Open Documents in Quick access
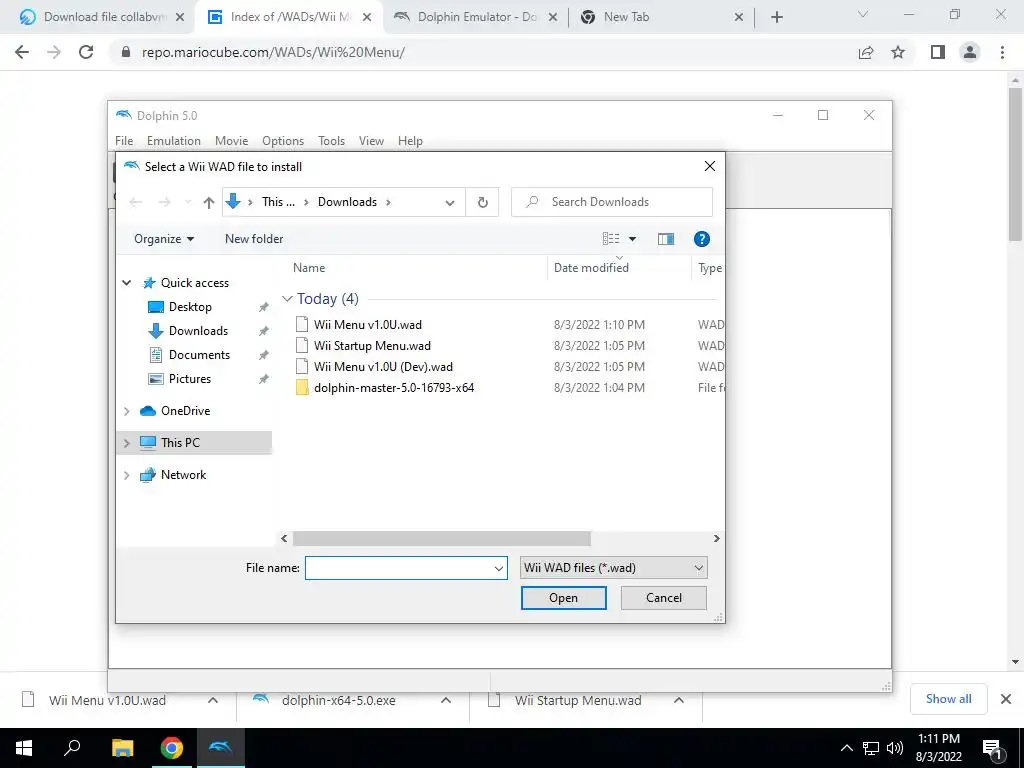 [x=199, y=355]
